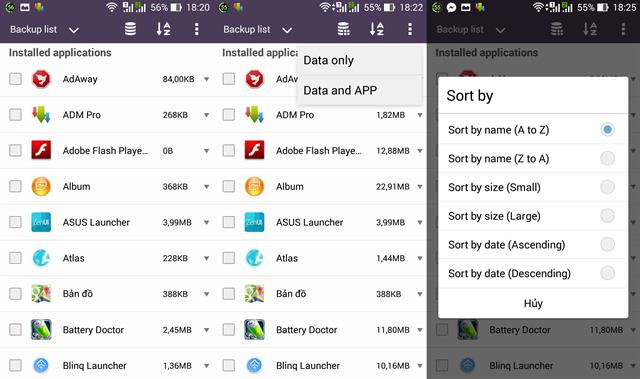Tap Messenger notification icon in right status bar
Viewport: 640px width, 379px height.
point(451,7)
